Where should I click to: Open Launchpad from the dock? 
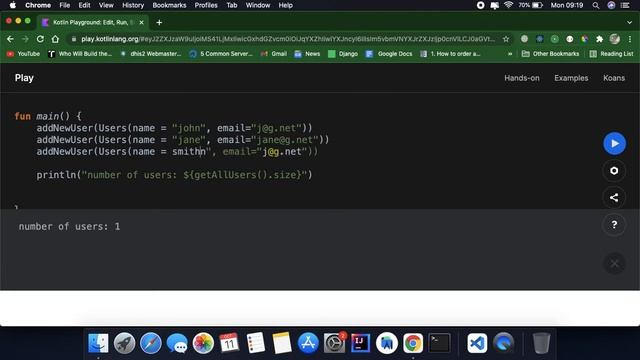124,343
